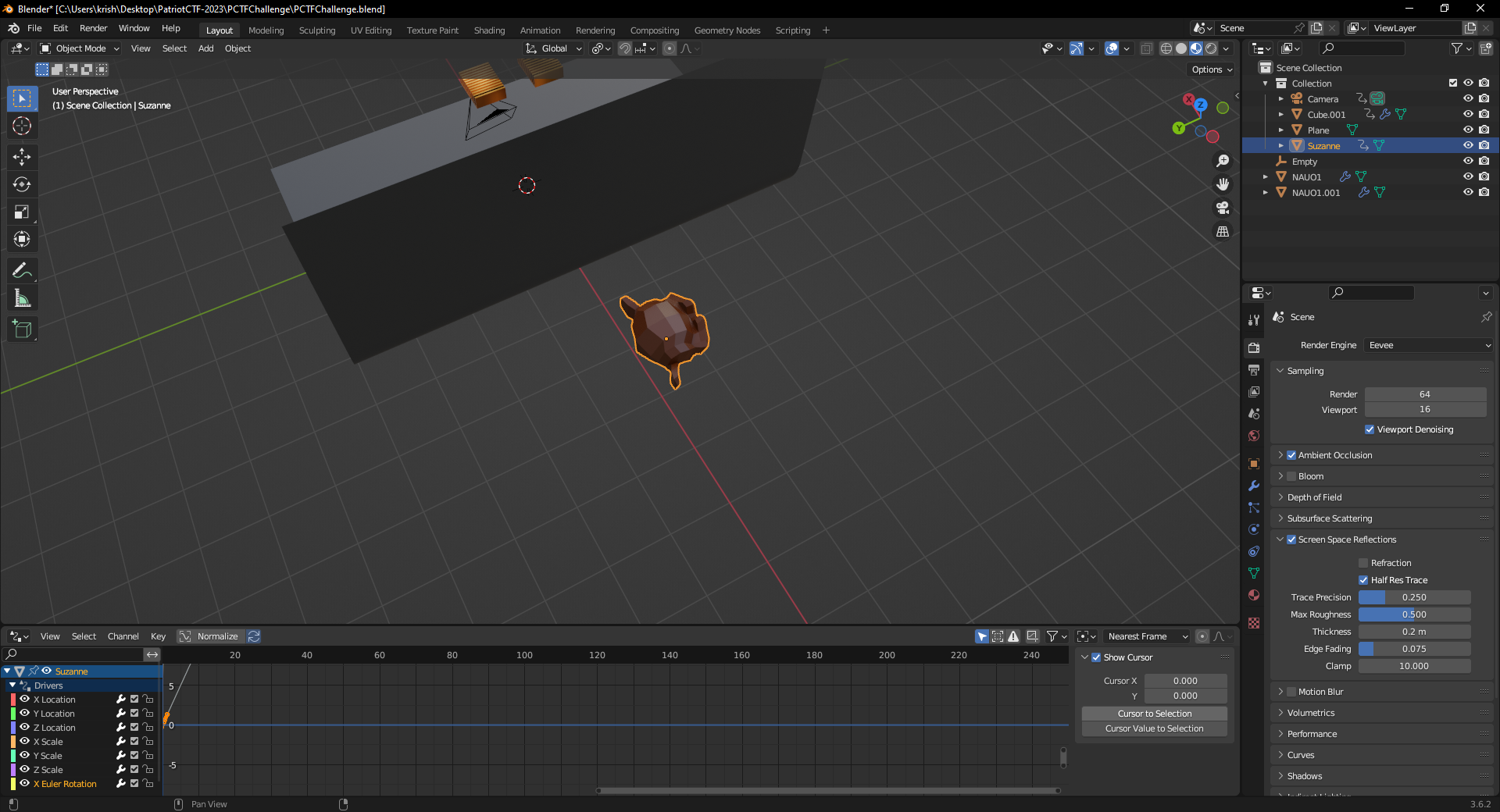Screen dimensions: 1500x812
Task: Toggle Half Res Trace checkbox
Action: [1363, 580]
